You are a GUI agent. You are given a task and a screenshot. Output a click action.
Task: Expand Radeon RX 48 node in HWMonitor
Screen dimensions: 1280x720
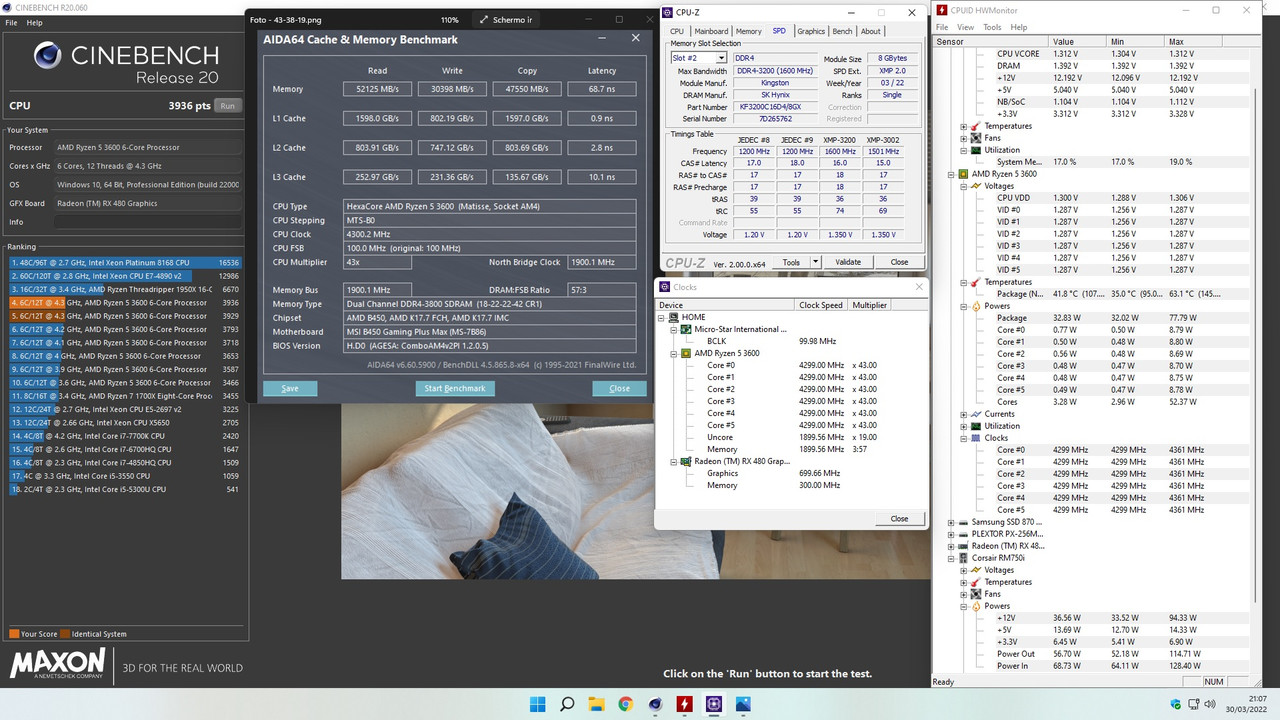pos(951,546)
